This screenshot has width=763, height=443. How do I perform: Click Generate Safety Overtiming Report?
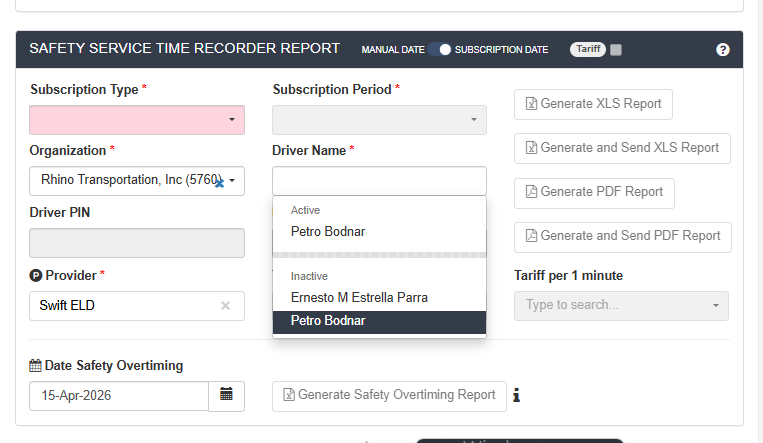[x=388, y=395]
